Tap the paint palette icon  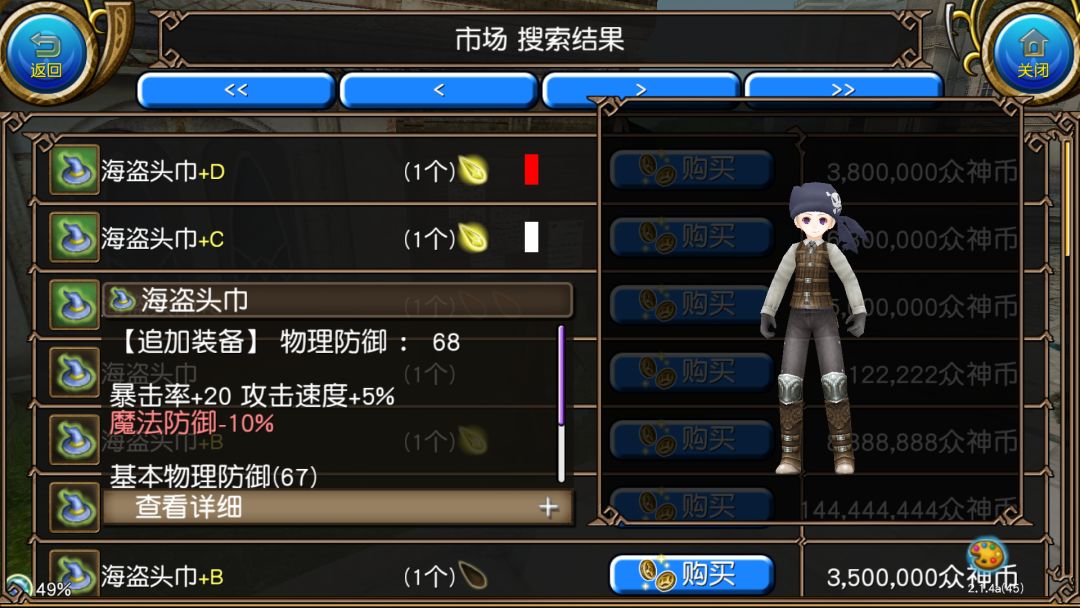pos(988,556)
